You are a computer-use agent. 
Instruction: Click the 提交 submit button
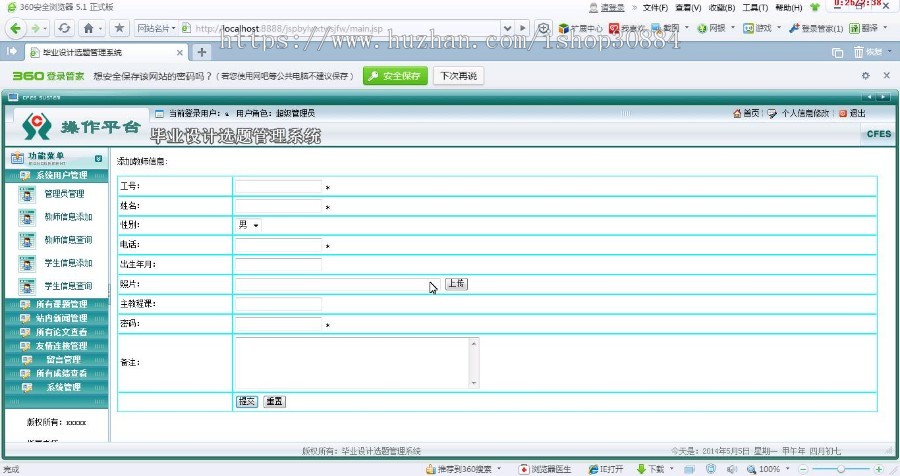246,401
